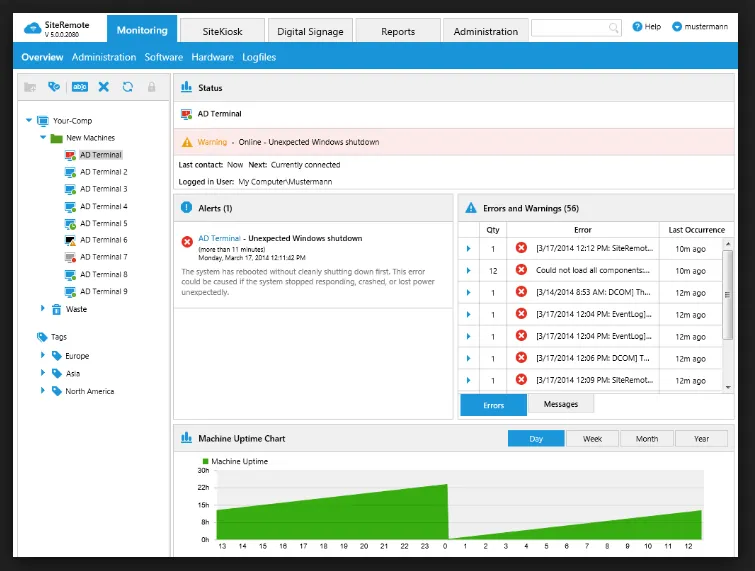Click the Help question mark icon
The width and height of the screenshot is (755, 571).
[x=637, y=26]
